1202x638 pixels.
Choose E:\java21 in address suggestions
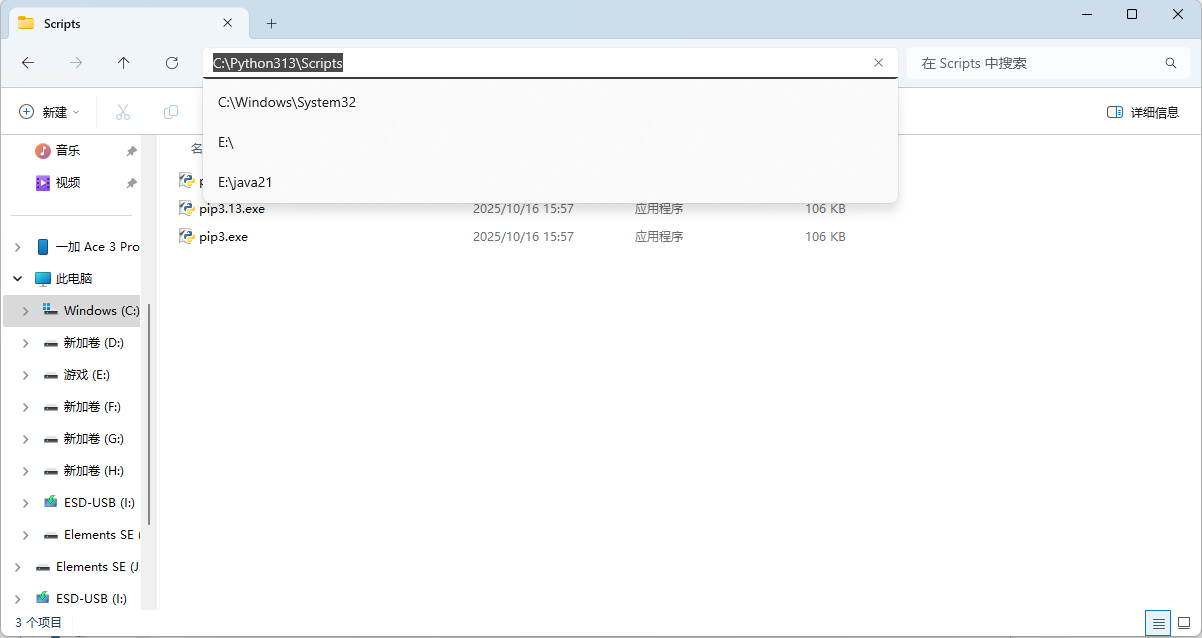[245, 182]
